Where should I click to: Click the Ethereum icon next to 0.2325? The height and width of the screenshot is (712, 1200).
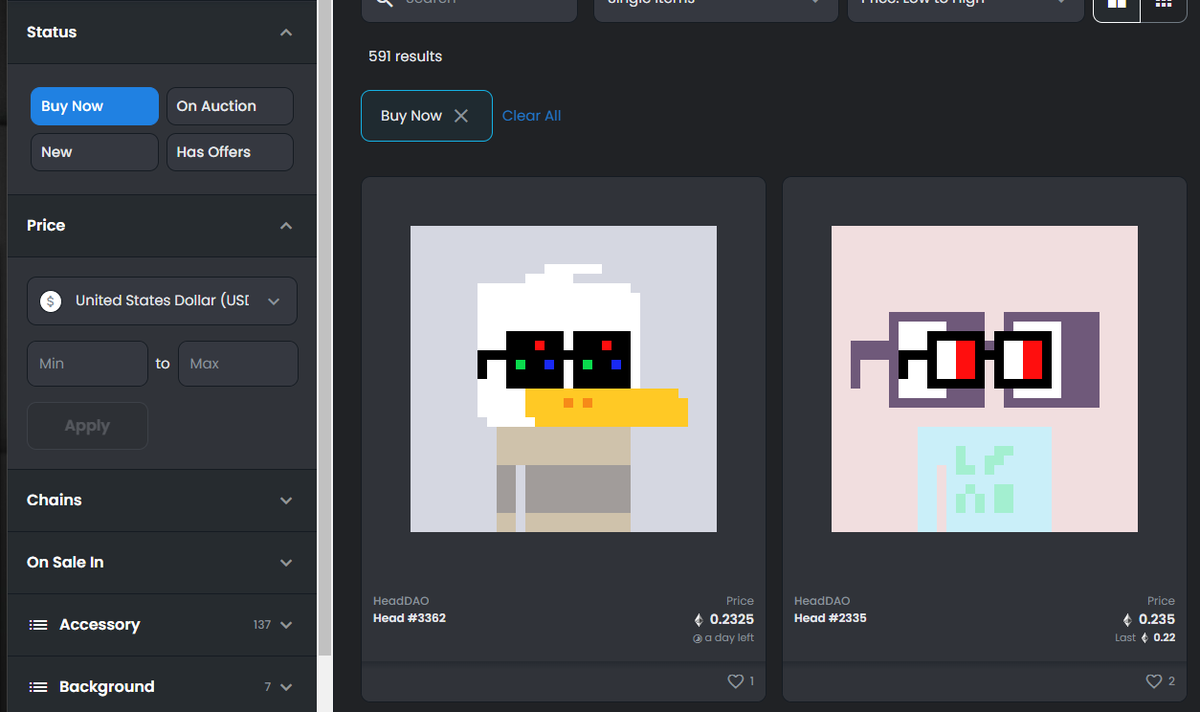699,620
